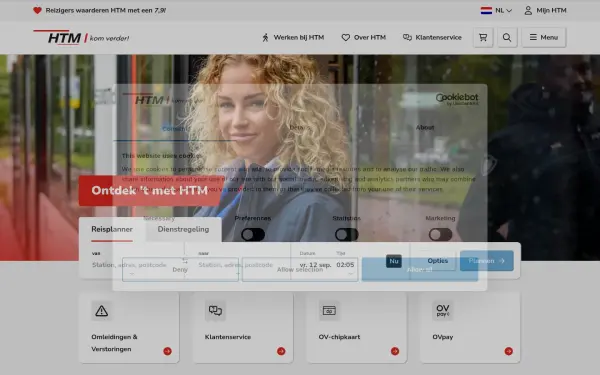This screenshot has height=375, width=600.
Task: Click the Plannen button
Action: coord(487,261)
